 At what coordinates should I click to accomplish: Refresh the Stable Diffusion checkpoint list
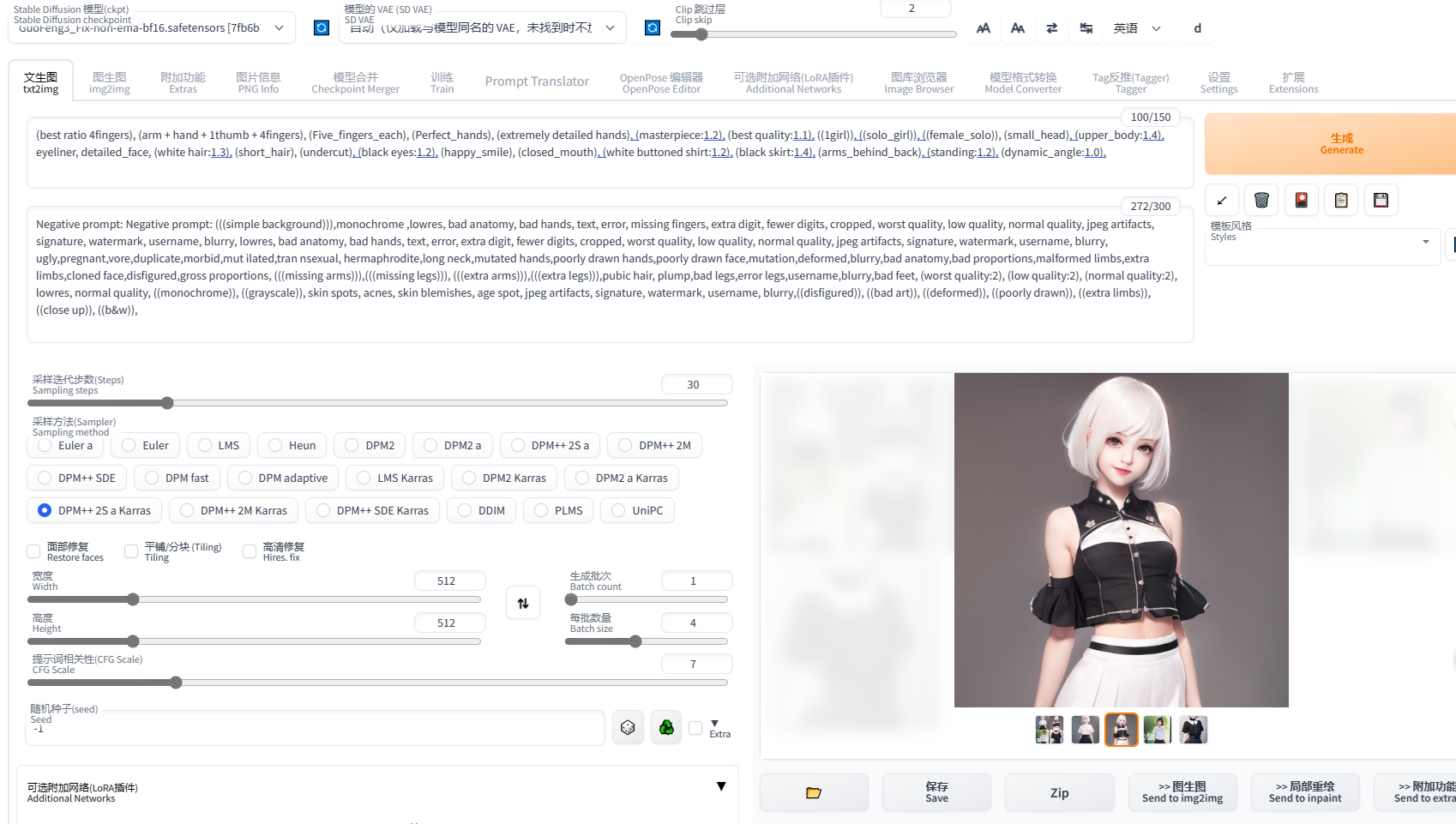(322, 27)
